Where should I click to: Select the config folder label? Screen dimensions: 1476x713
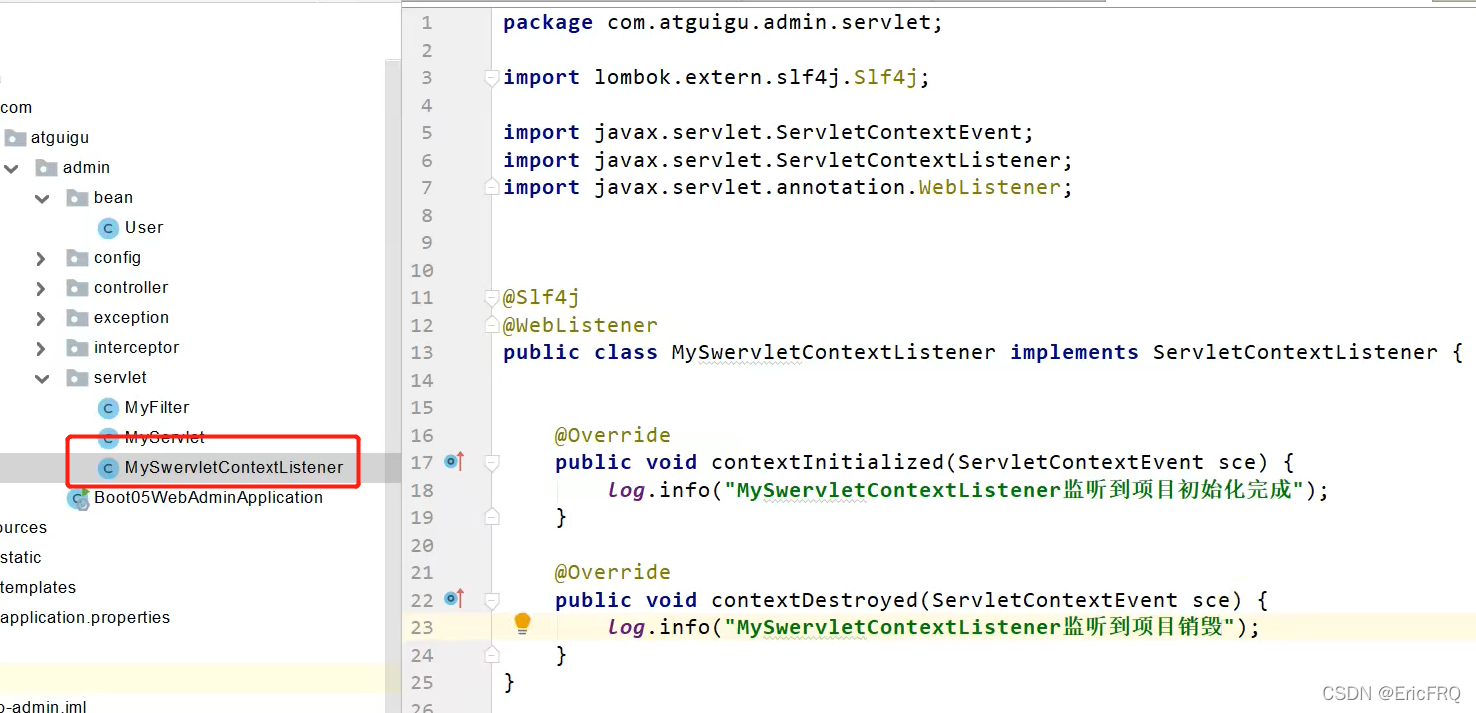117,258
